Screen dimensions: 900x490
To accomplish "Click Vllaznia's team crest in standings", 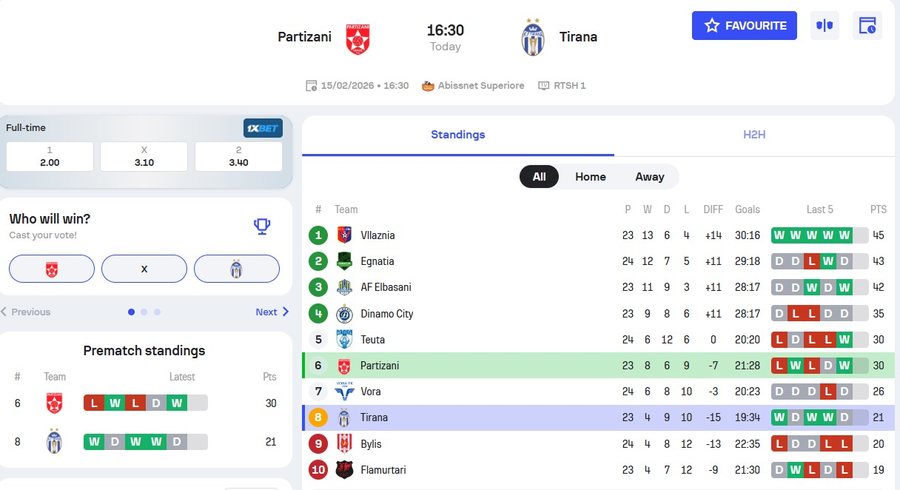I will click(x=344, y=236).
